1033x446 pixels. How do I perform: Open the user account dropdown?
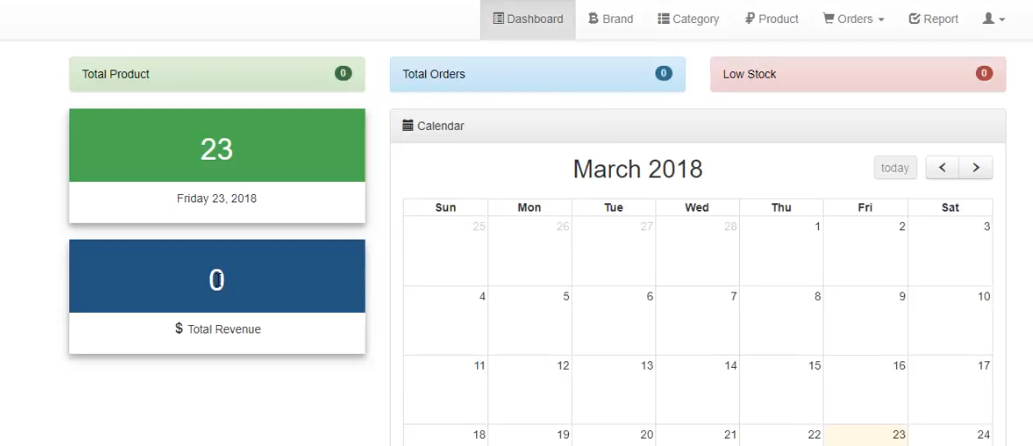[993, 19]
